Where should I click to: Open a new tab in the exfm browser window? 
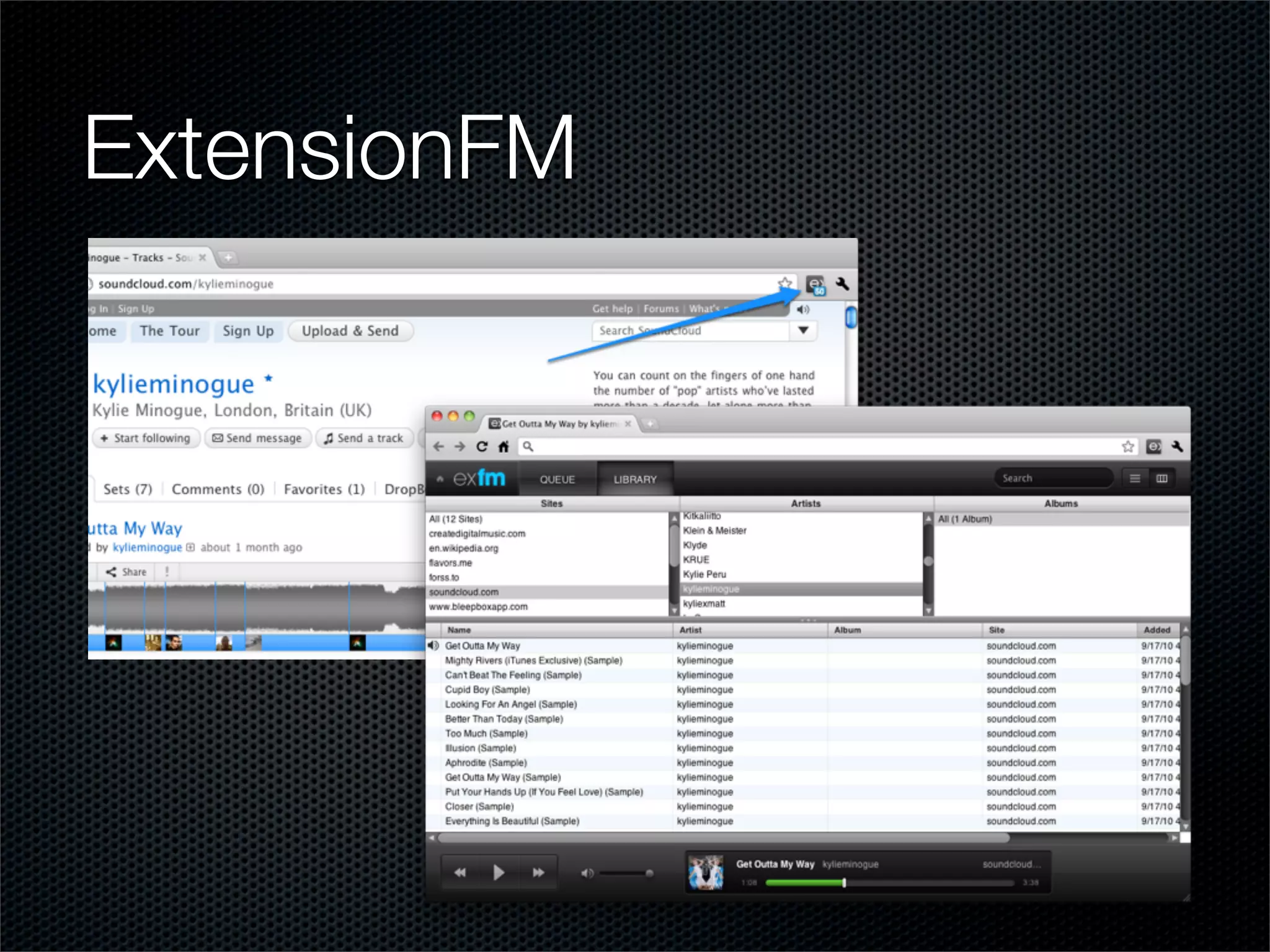649,424
